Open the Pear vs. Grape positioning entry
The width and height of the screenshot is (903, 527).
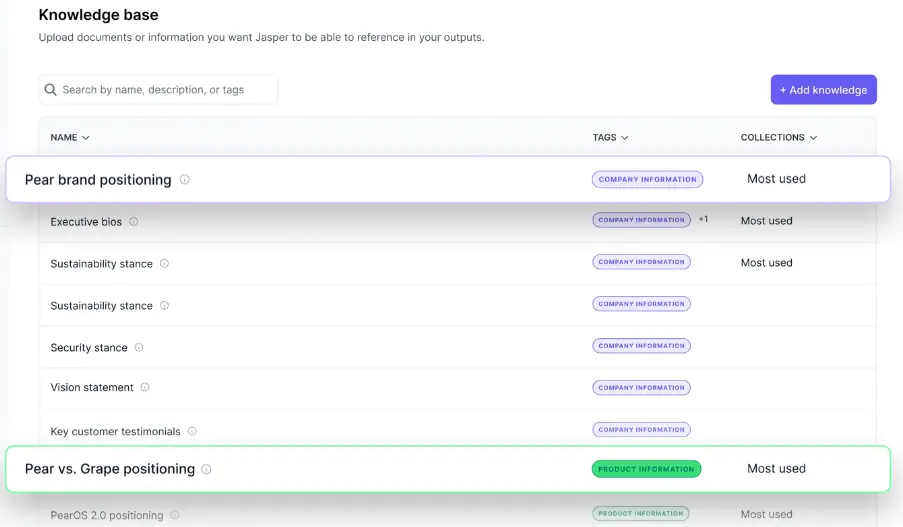coord(110,469)
